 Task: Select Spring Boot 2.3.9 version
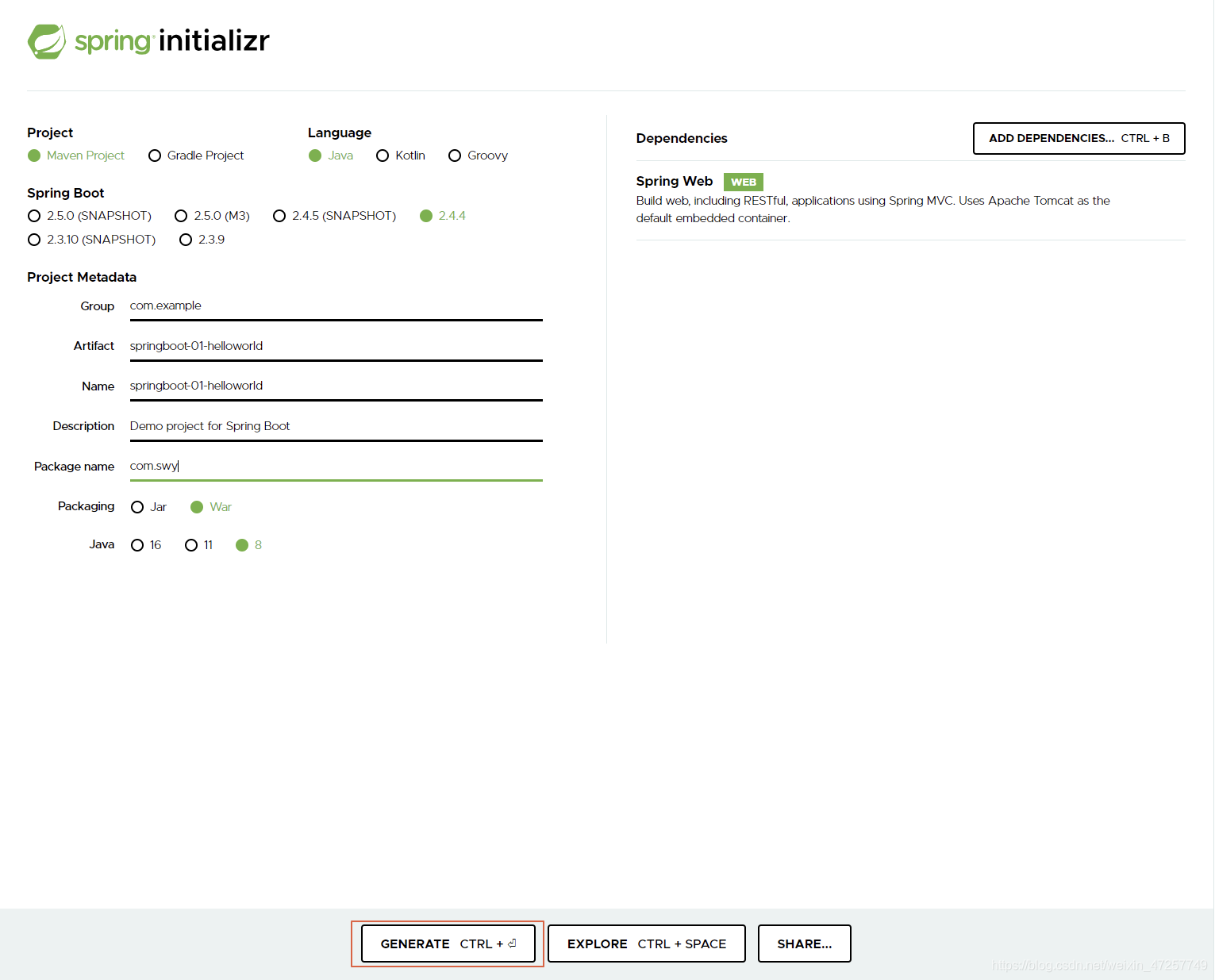202,240
